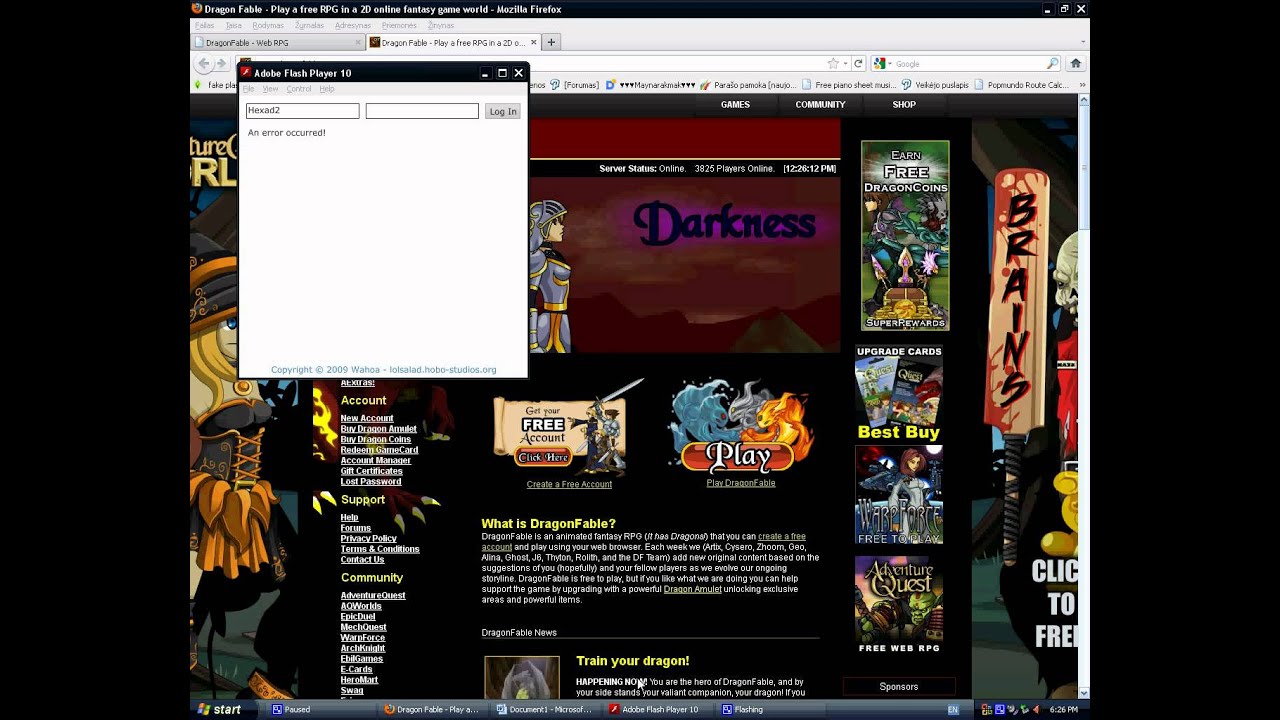The image size is (1280, 720).
Task: Click 'Lost Password' sidebar link
Action: point(371,482)
